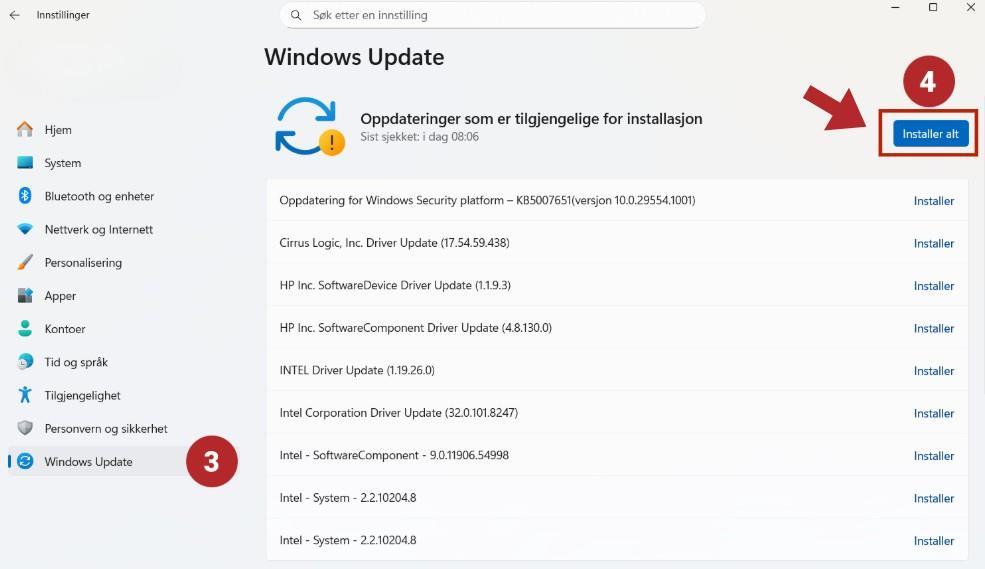Viewport: 985px width, 569px height.
Task: Open System via its monitor icon
Action: pos(25,163)
